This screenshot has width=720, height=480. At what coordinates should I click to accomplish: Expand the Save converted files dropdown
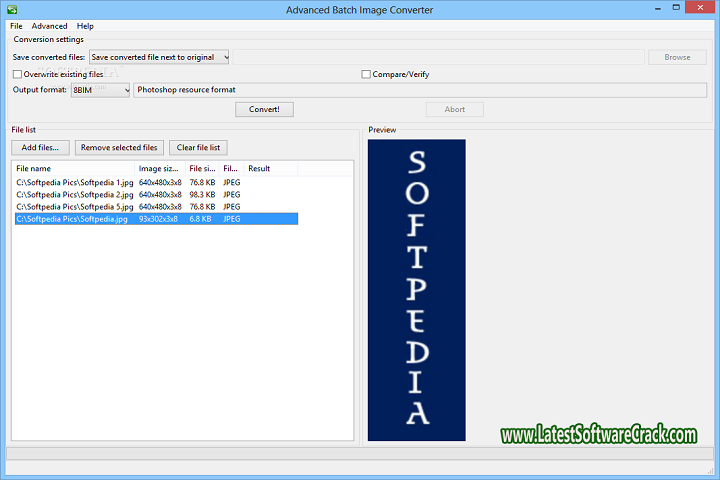point(160,57)
